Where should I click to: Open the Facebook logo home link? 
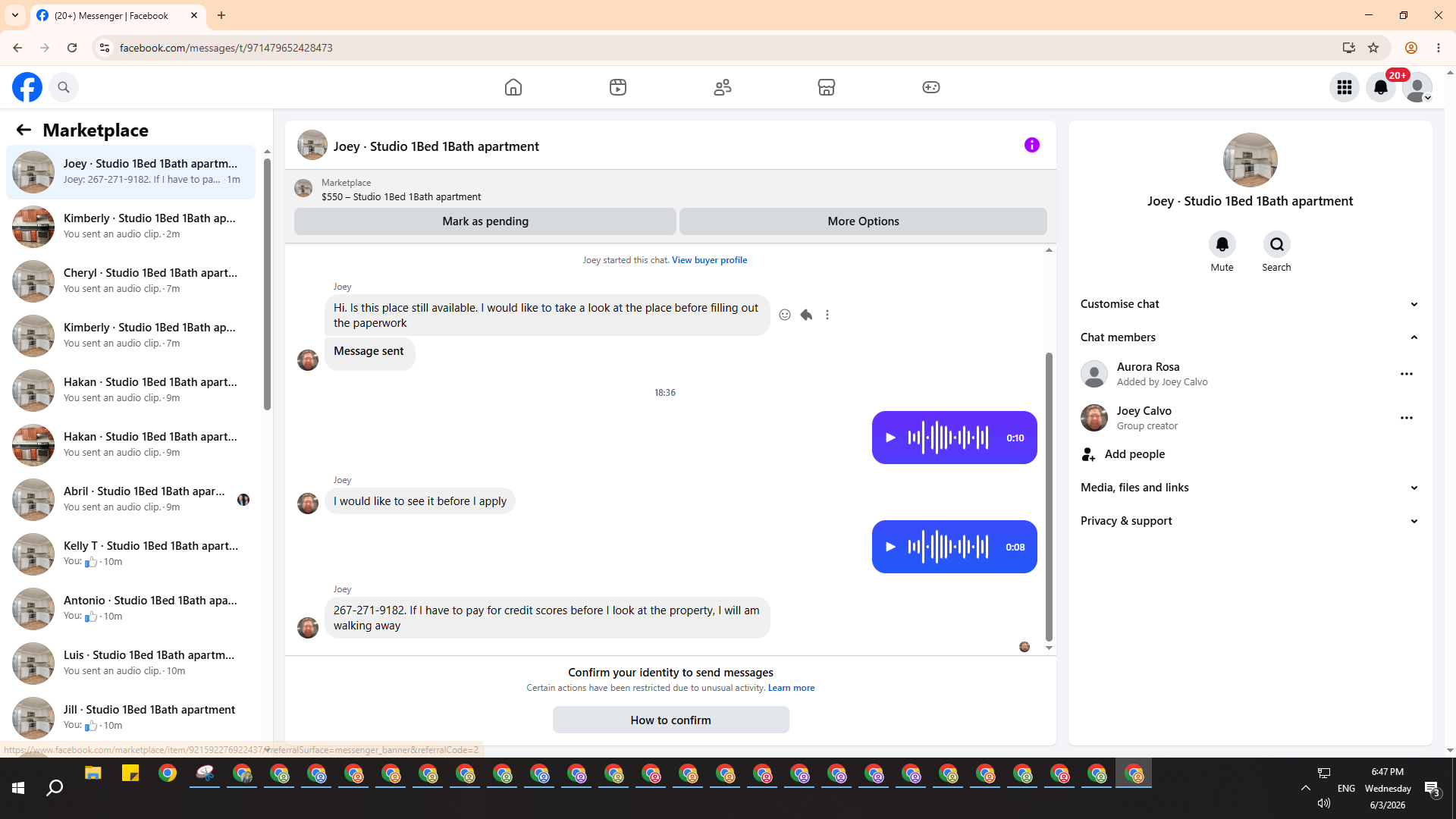27,87
